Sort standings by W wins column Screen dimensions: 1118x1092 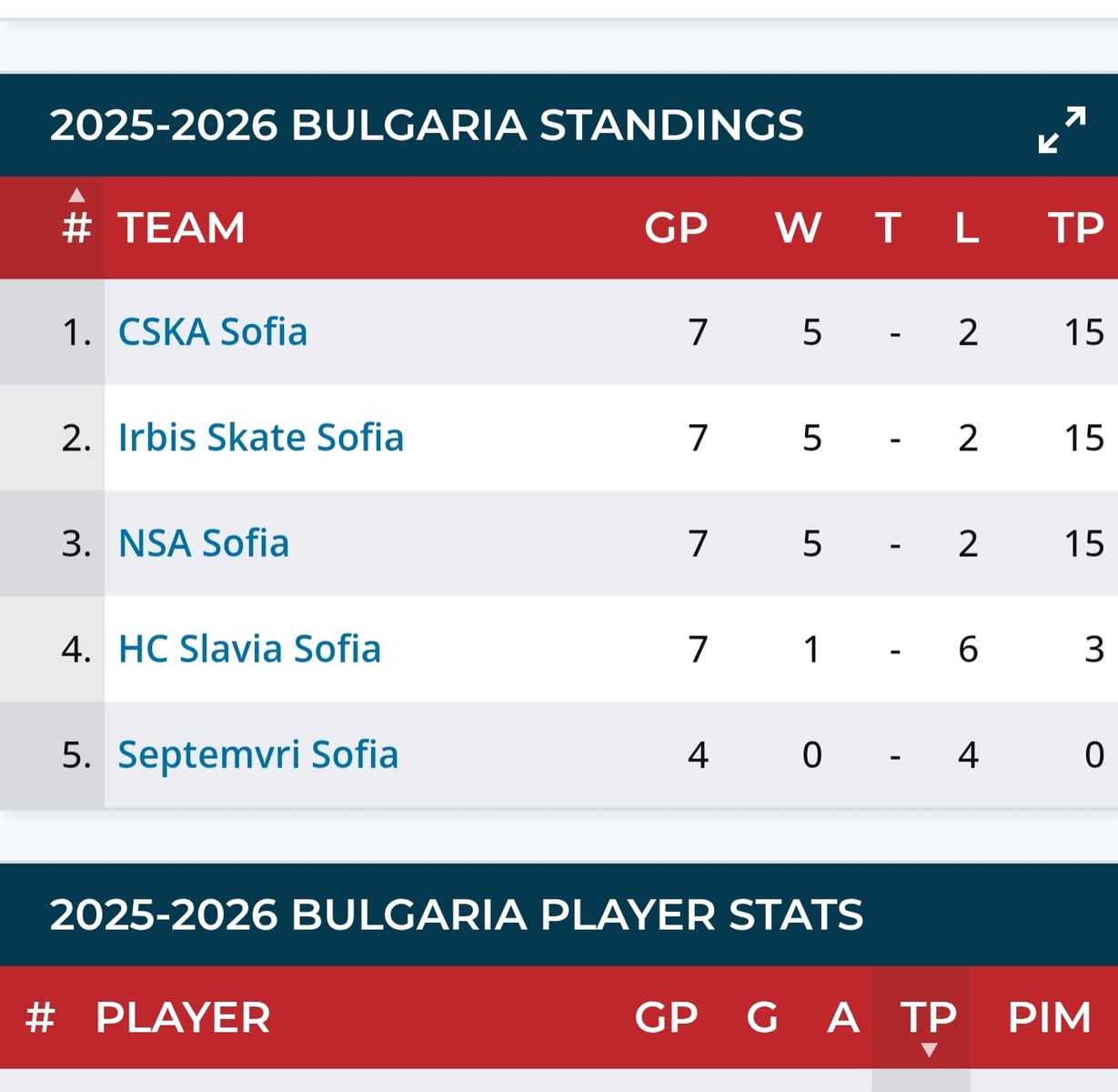798,227
